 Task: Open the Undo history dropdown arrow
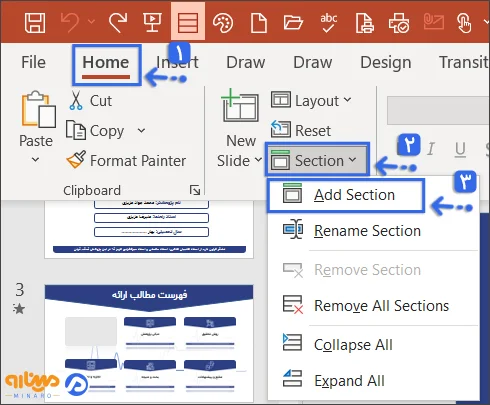(x=91, y=22)
